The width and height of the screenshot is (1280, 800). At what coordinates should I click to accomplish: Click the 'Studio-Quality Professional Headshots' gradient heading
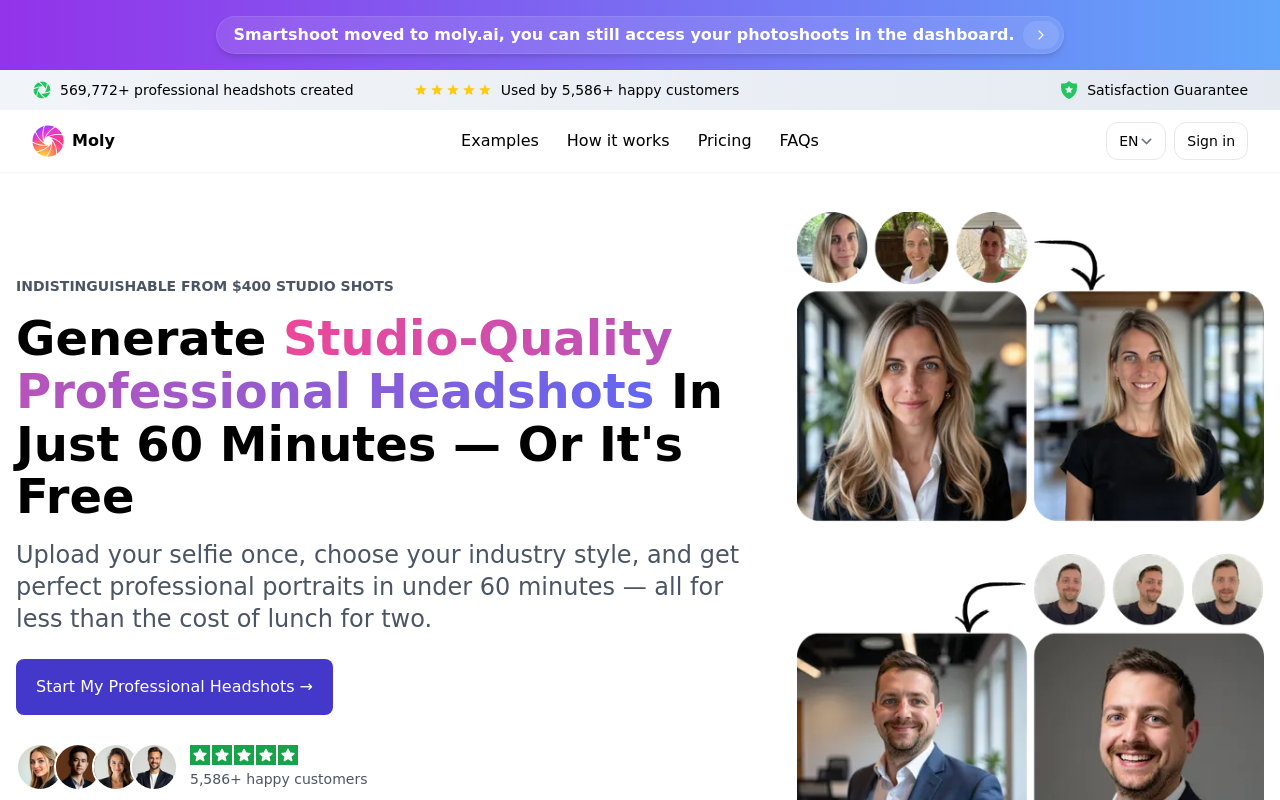tap(345, 365)
